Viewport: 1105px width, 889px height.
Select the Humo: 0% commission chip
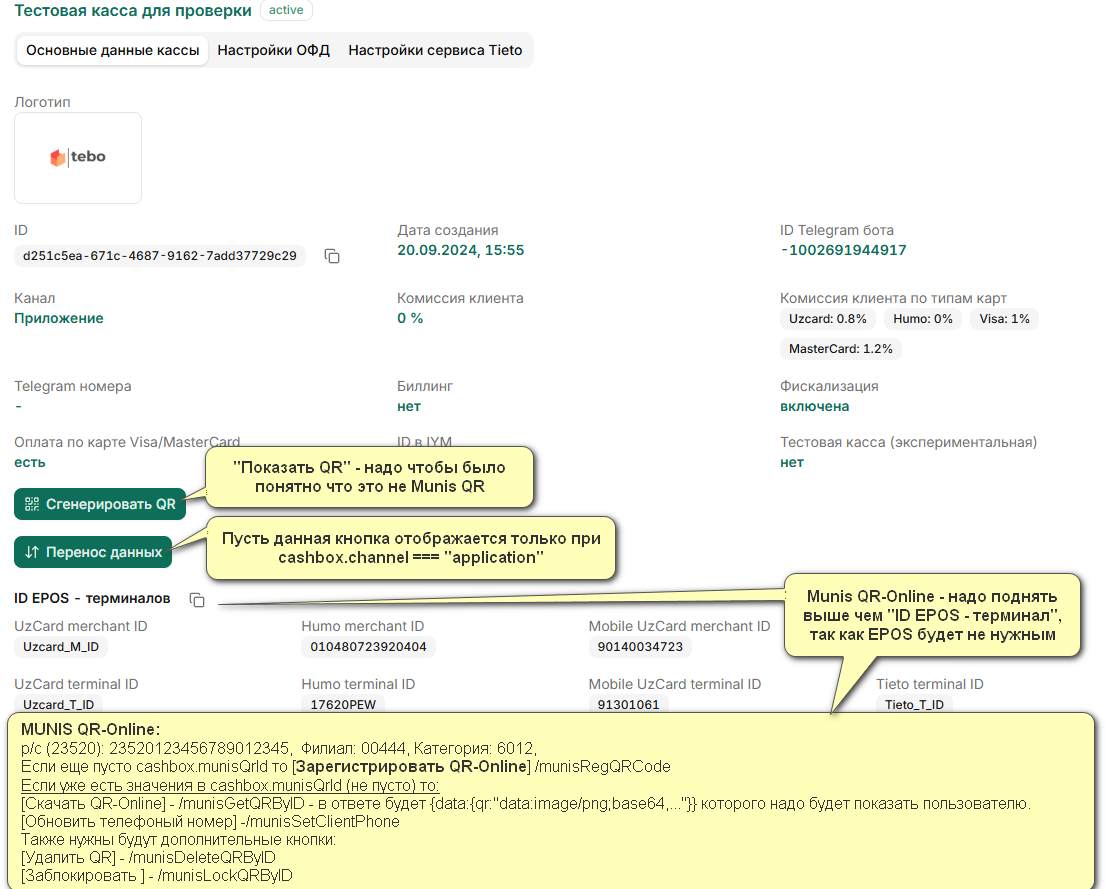tap(921, 319)
